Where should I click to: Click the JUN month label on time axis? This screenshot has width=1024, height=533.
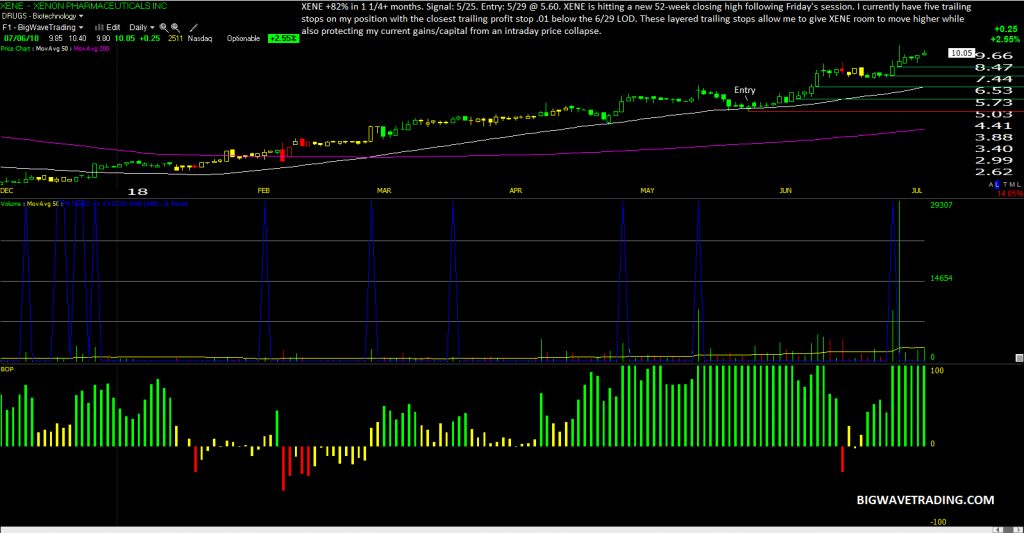click(785, 191)
